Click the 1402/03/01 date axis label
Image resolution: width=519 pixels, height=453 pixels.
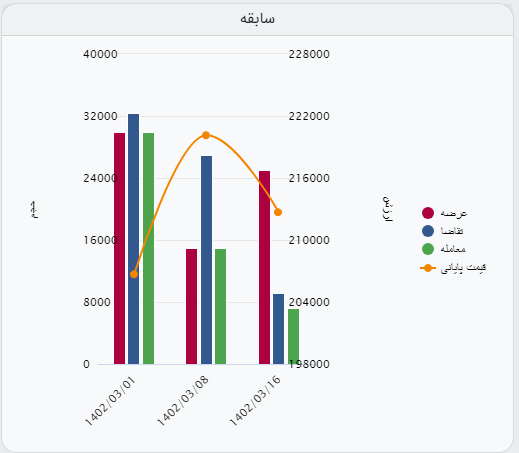pyautogui.click(x=110, y=401)
